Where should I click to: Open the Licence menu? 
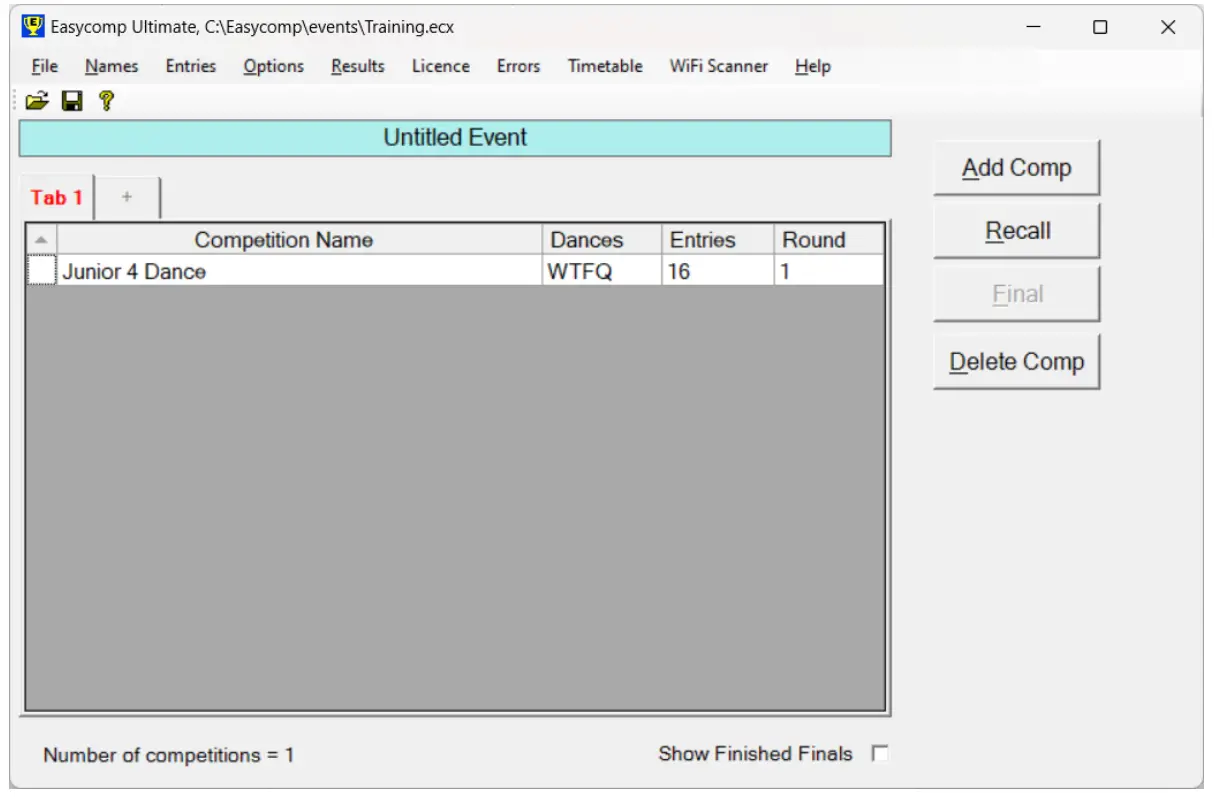tap(440, 66)
